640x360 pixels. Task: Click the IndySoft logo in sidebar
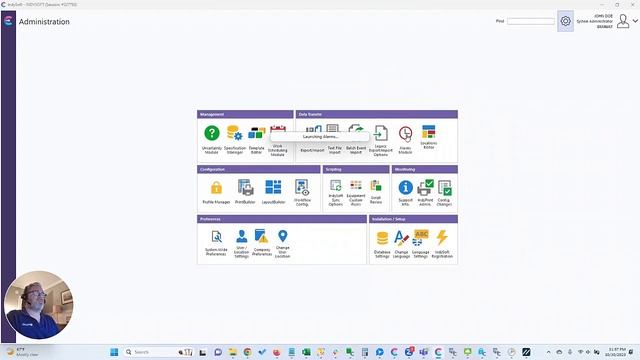(x=8, y=21)
